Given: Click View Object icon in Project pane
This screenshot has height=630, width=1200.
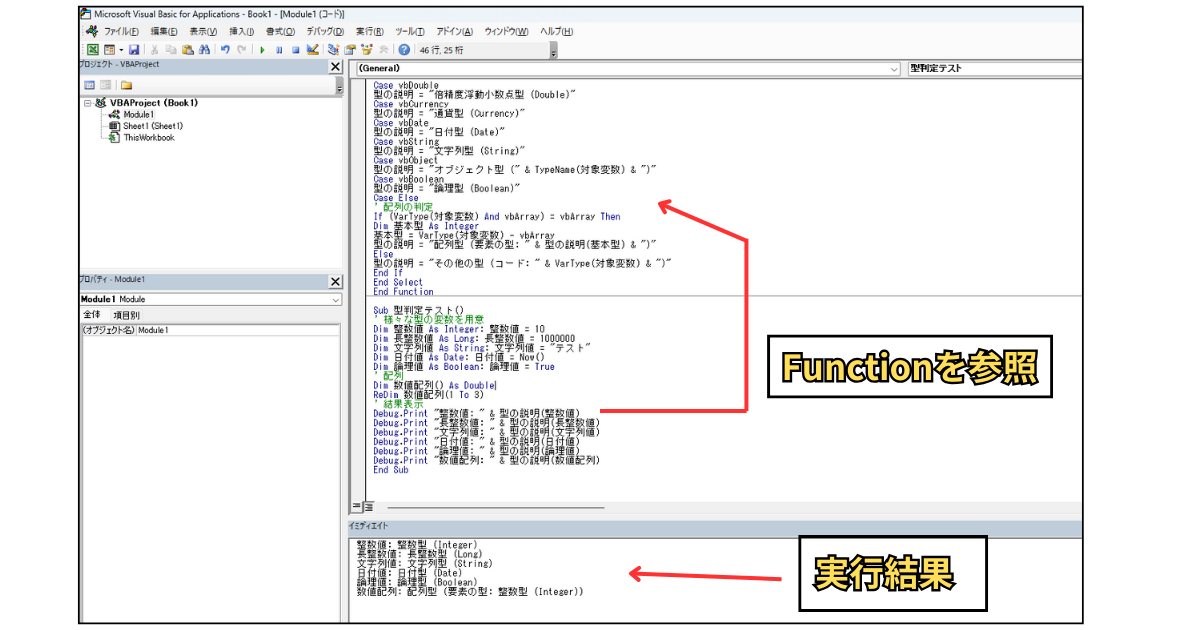Looking at the screenshot, I should point(104,85).
